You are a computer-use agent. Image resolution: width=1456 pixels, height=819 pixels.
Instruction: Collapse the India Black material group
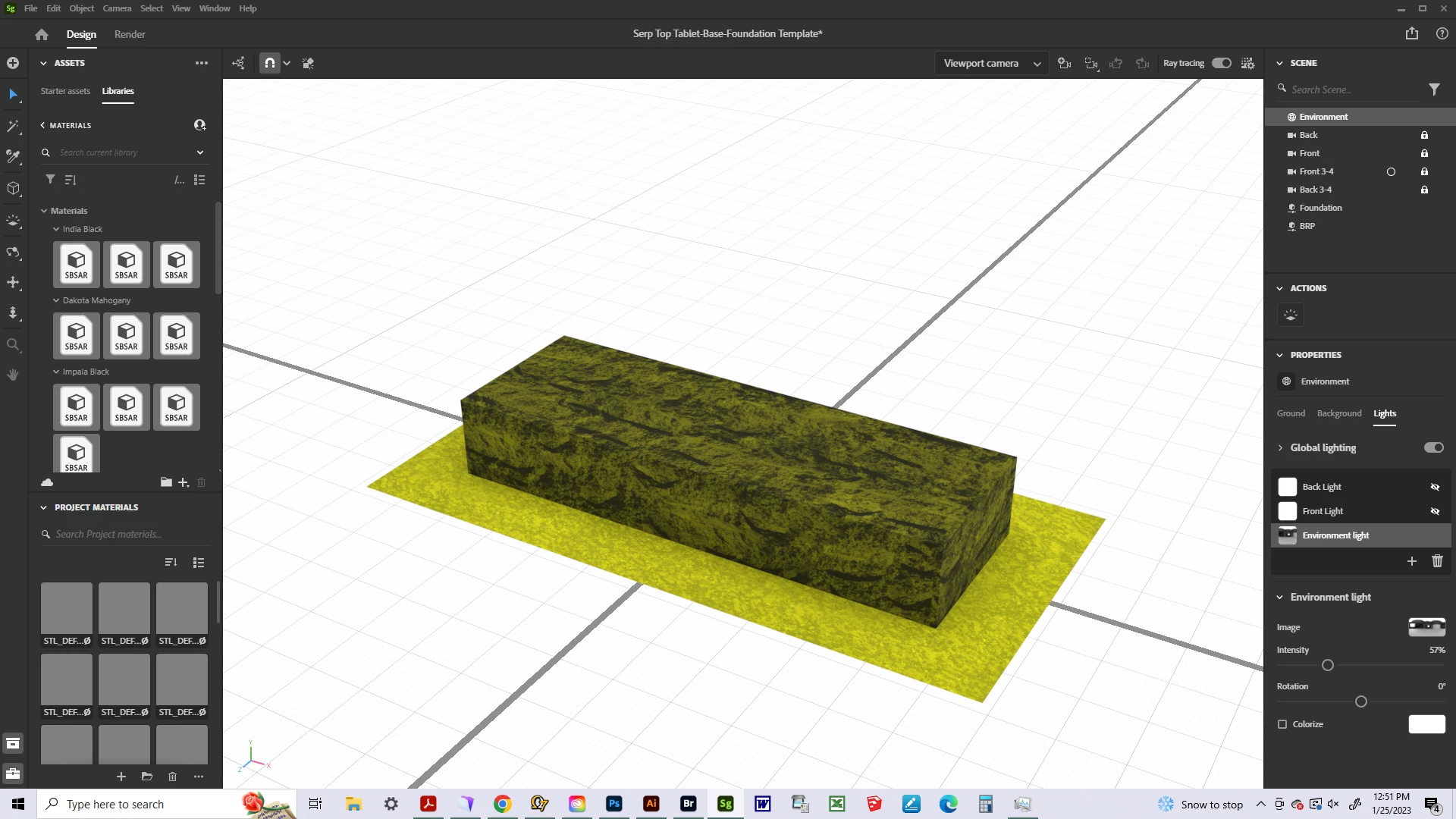point(56,229)
